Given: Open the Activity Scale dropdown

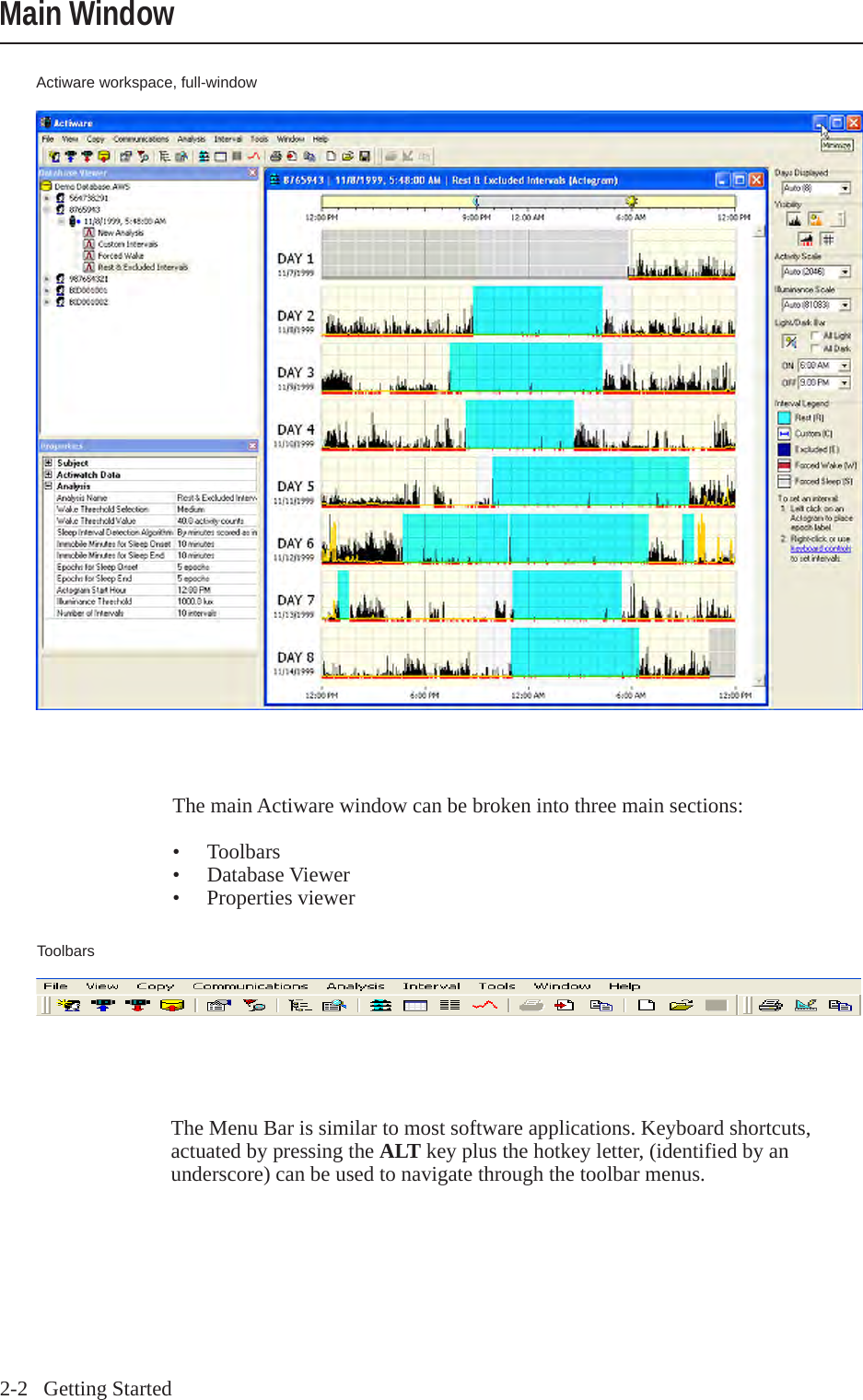Looking at the screenshot, I should [844, 271].
